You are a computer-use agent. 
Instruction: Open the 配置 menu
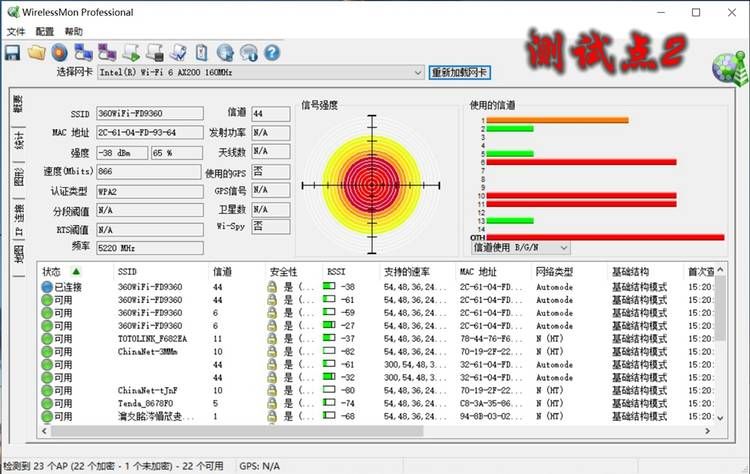44,32
